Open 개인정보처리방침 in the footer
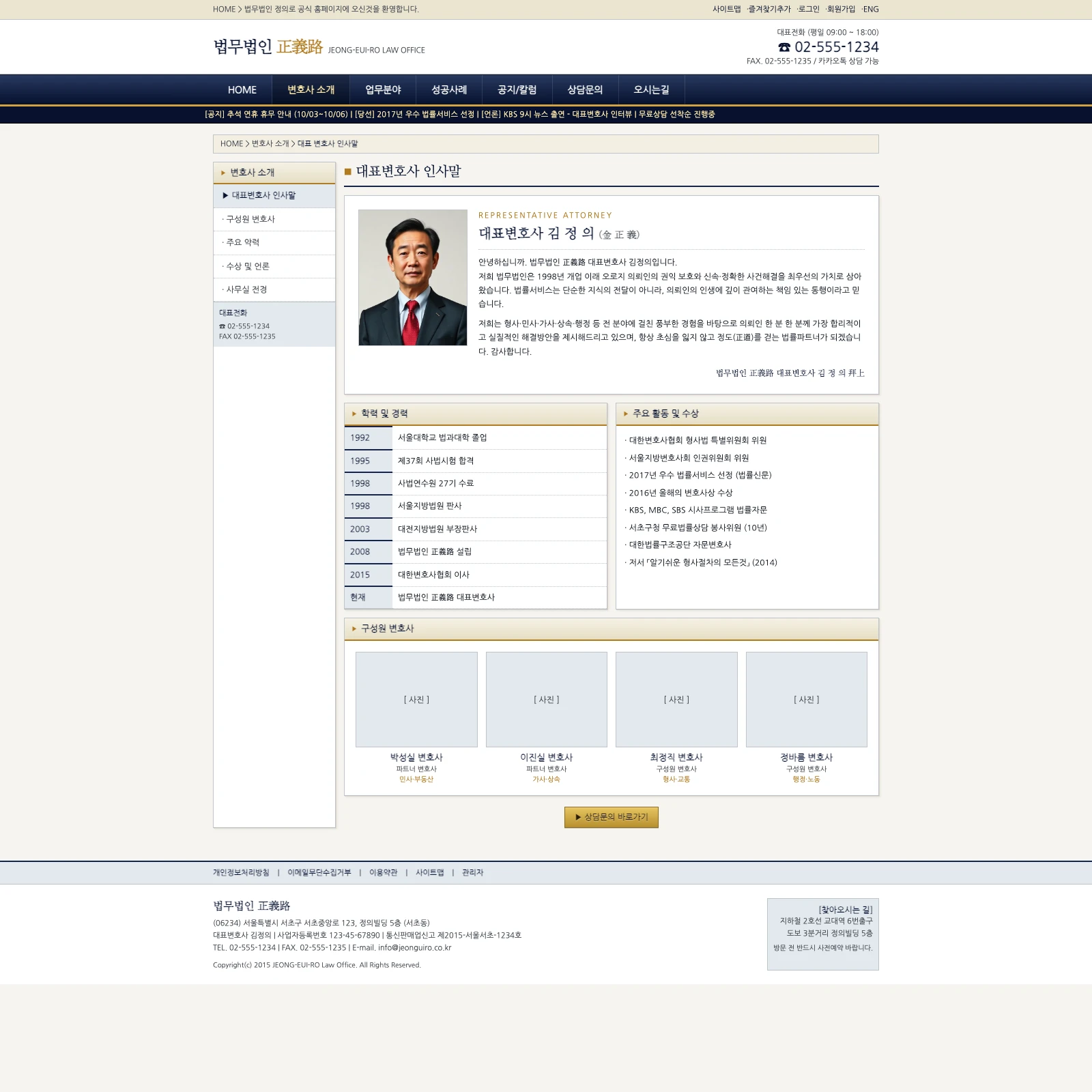The image size is (1092, 1092). [x=241, y=872]
